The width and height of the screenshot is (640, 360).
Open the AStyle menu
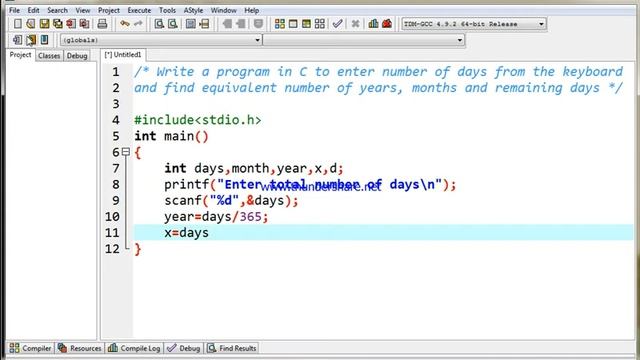[x=193, y=10]
